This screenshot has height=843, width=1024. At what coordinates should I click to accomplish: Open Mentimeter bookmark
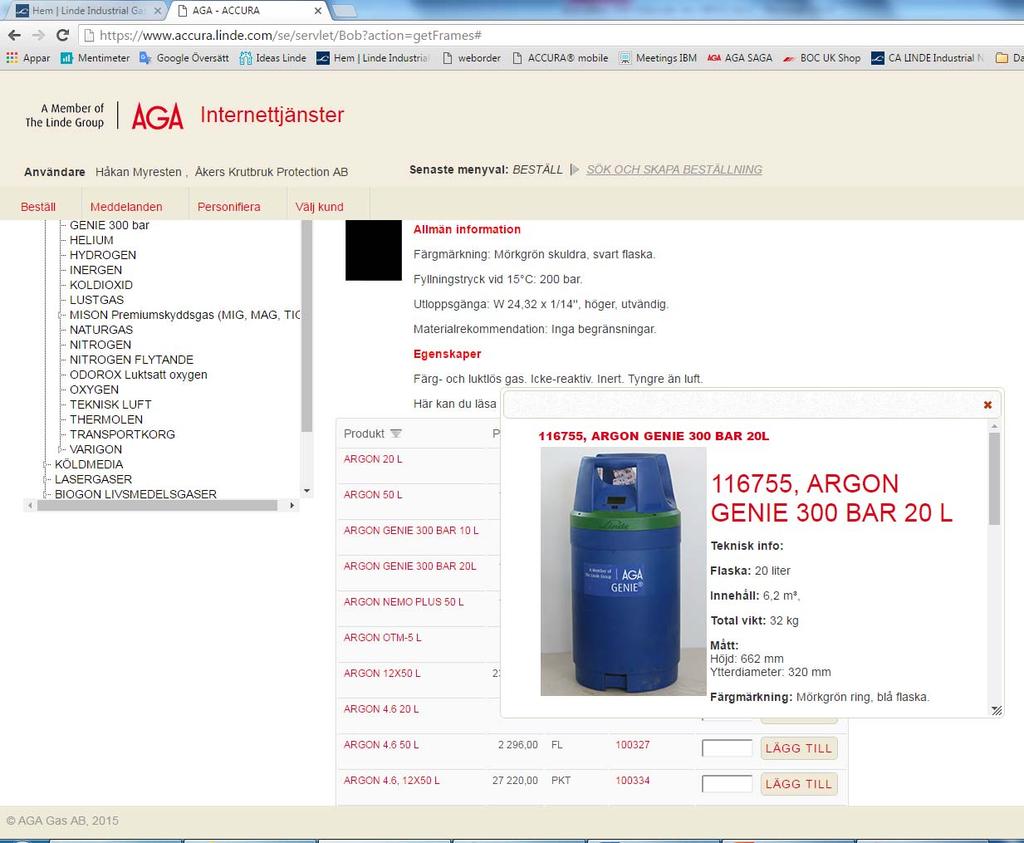click(95, 58)
